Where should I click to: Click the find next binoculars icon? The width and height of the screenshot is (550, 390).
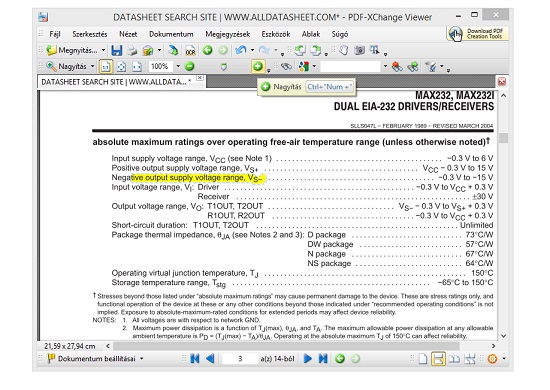pos(413,67)
